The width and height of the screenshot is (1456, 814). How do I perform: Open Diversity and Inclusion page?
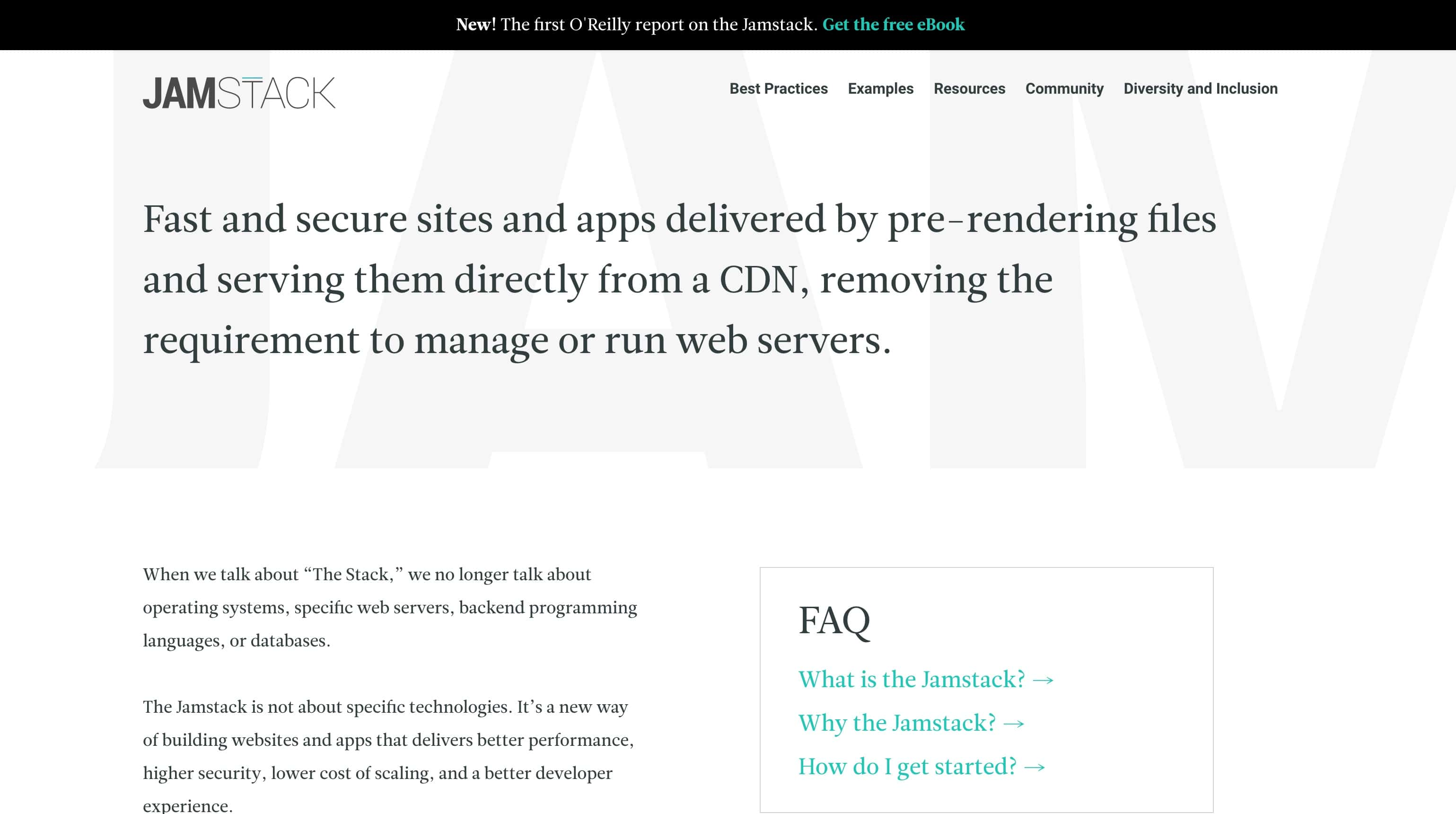(1200, 88)
